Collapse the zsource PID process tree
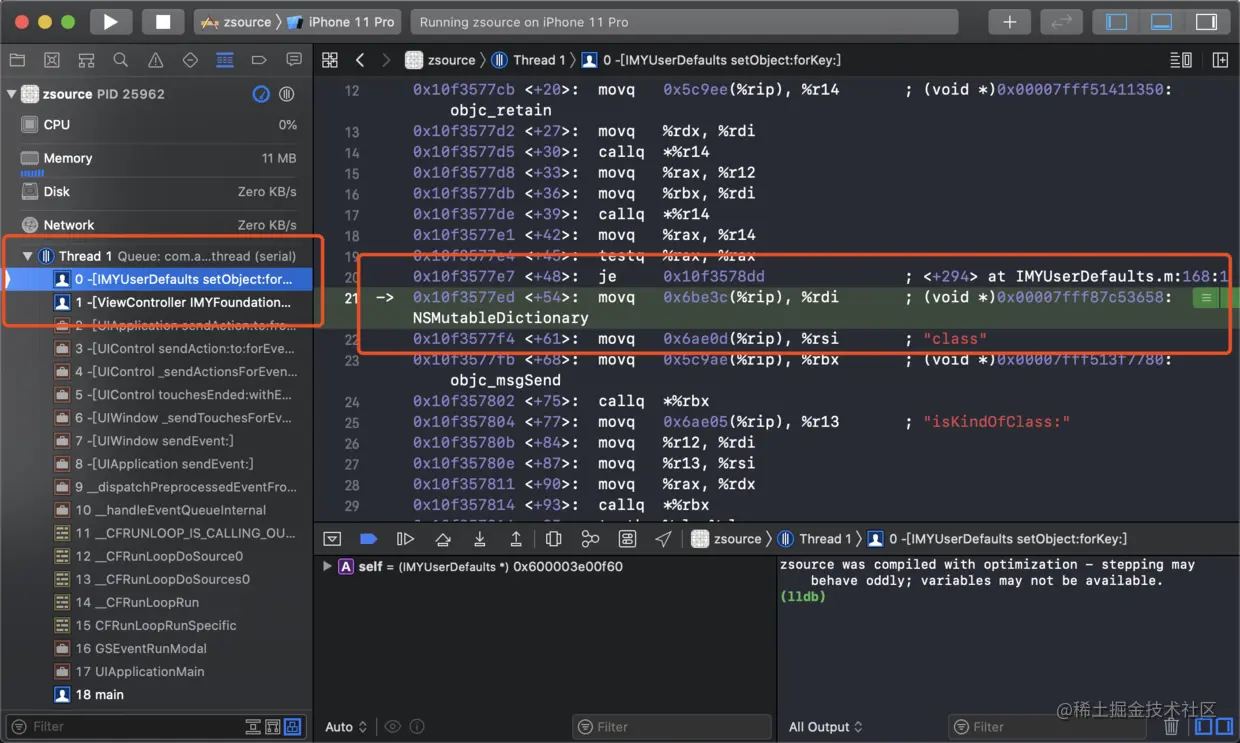Screen dimensions: 1240x743 11,94
